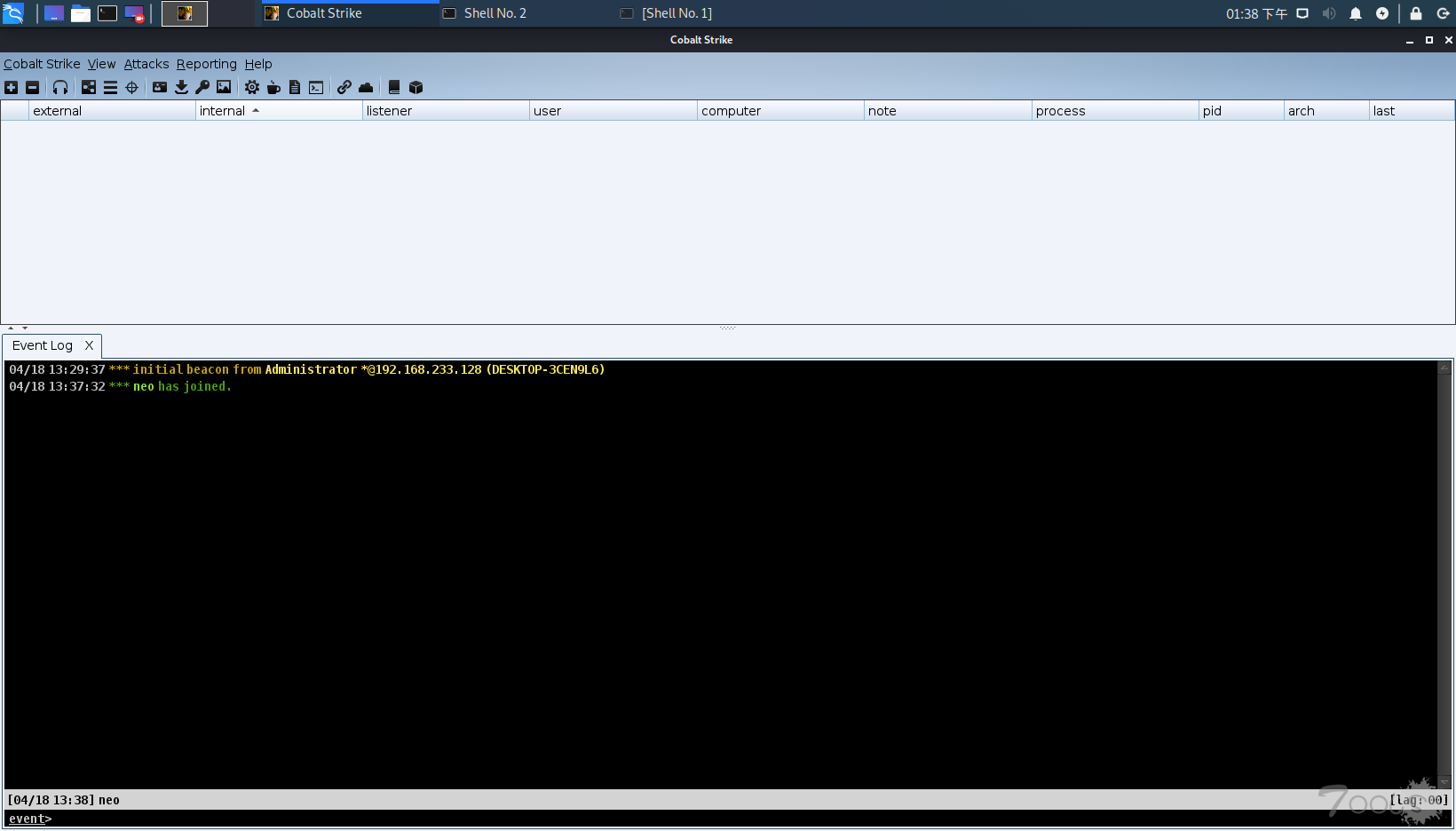
Task: Open About cube icon
Action: (x=415, y=87)
